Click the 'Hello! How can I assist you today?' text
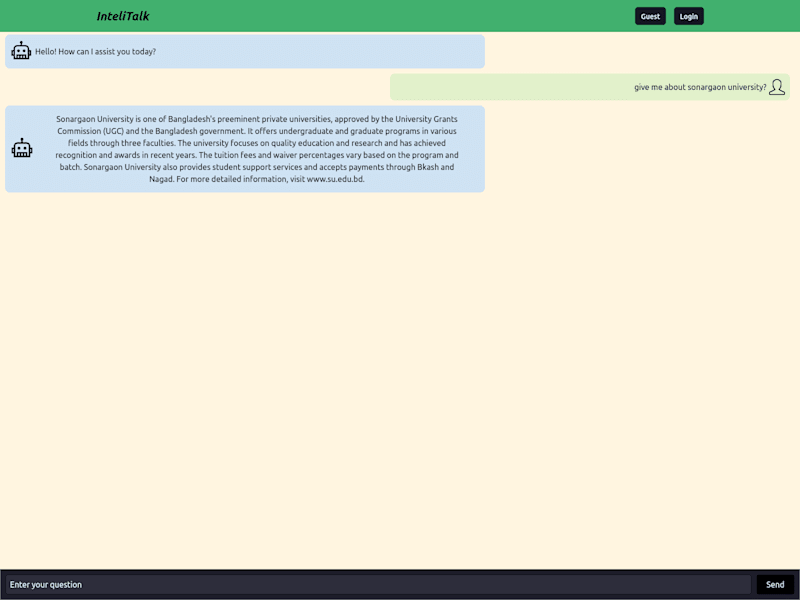The height and width of the screenshot is (600, 800). pos(95,52)
